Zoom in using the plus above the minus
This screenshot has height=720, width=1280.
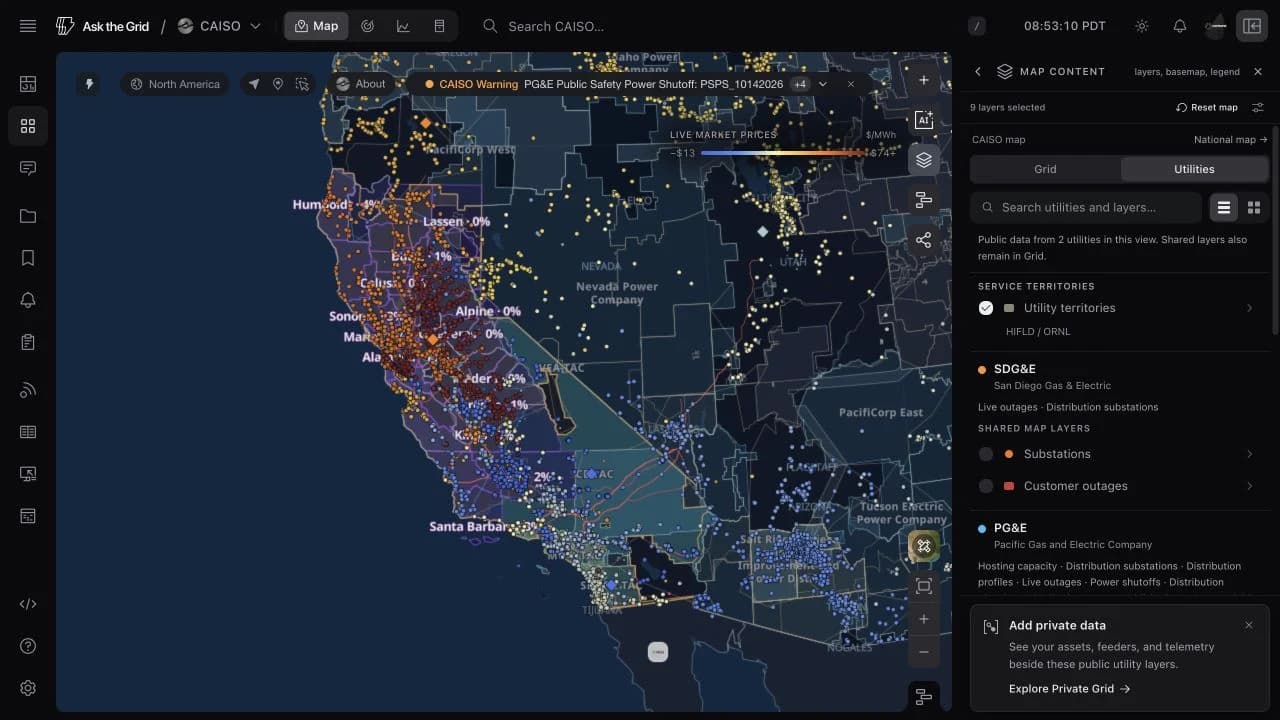click(924, 619)
